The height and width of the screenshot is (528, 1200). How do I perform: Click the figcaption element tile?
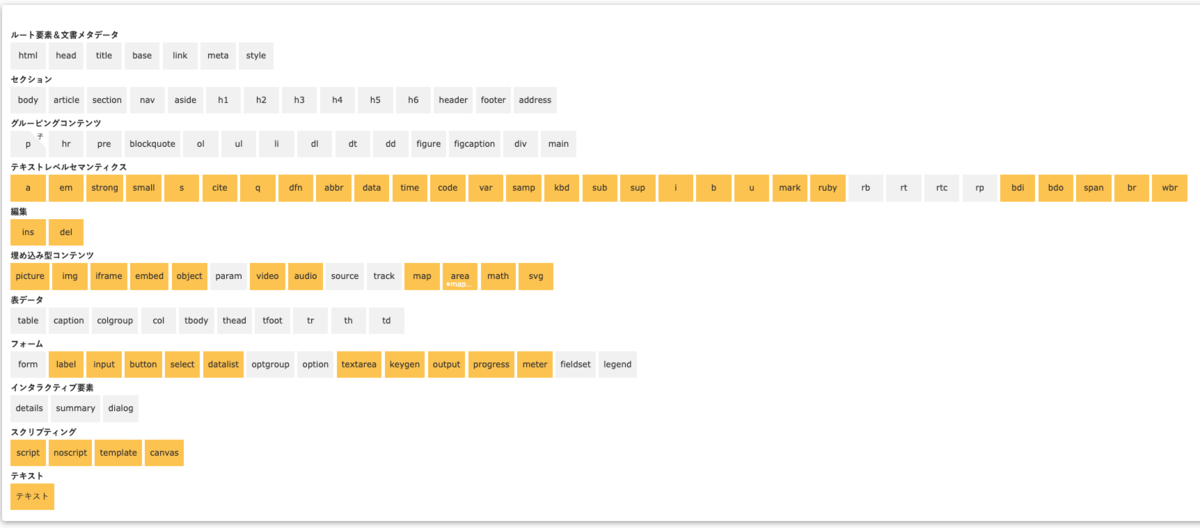tap(474, 144)
